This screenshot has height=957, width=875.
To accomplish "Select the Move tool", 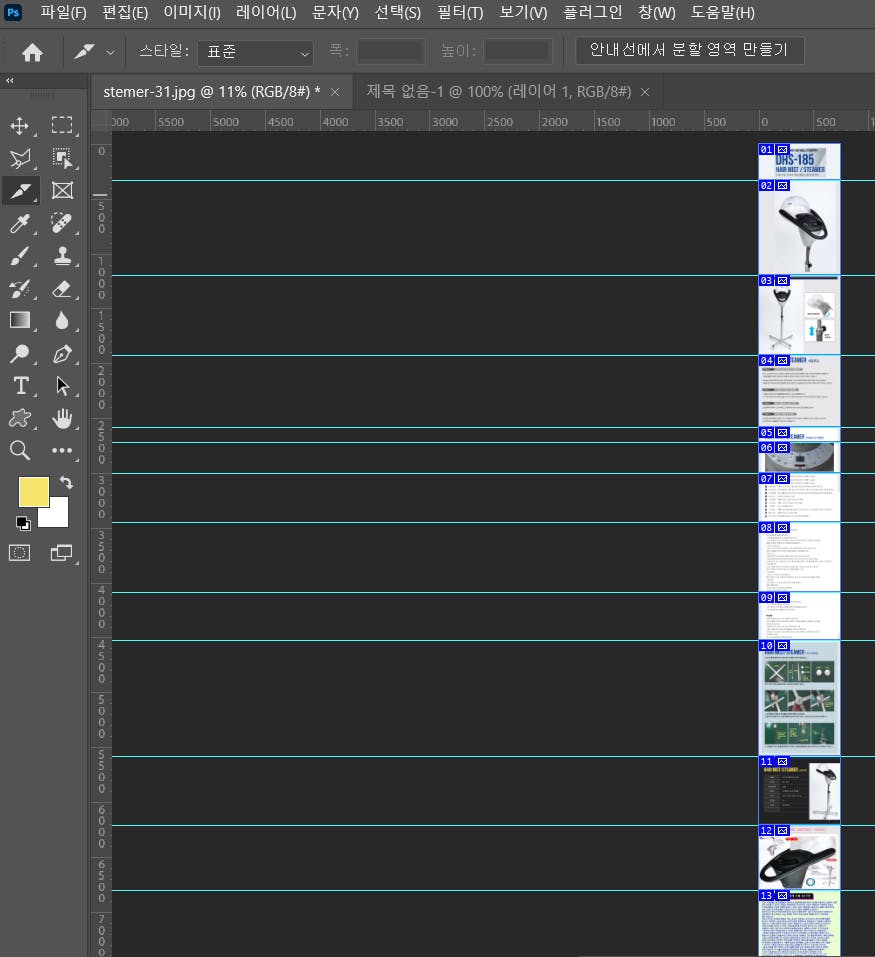I will pos(19,125).
